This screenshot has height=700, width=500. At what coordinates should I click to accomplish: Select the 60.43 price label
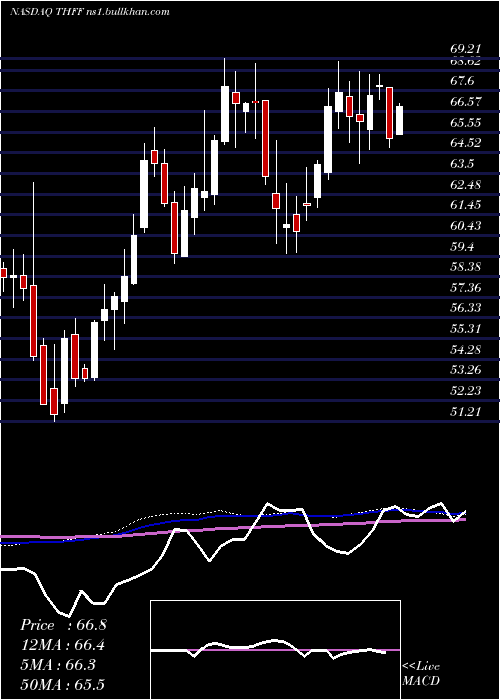tap(466, 226)
